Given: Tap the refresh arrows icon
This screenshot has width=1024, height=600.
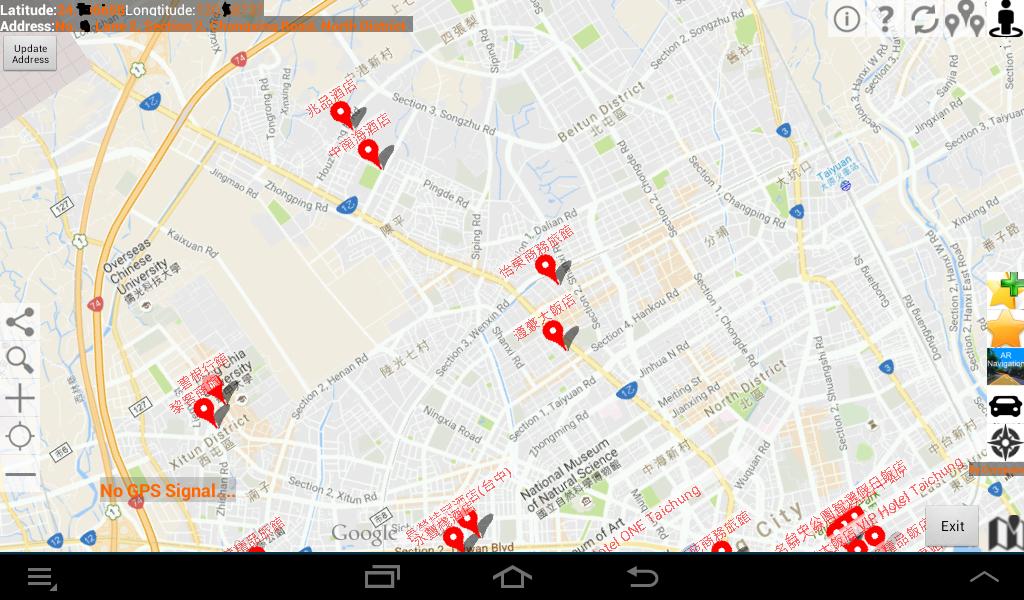Looking at the screenshot, I should (925, 19).
